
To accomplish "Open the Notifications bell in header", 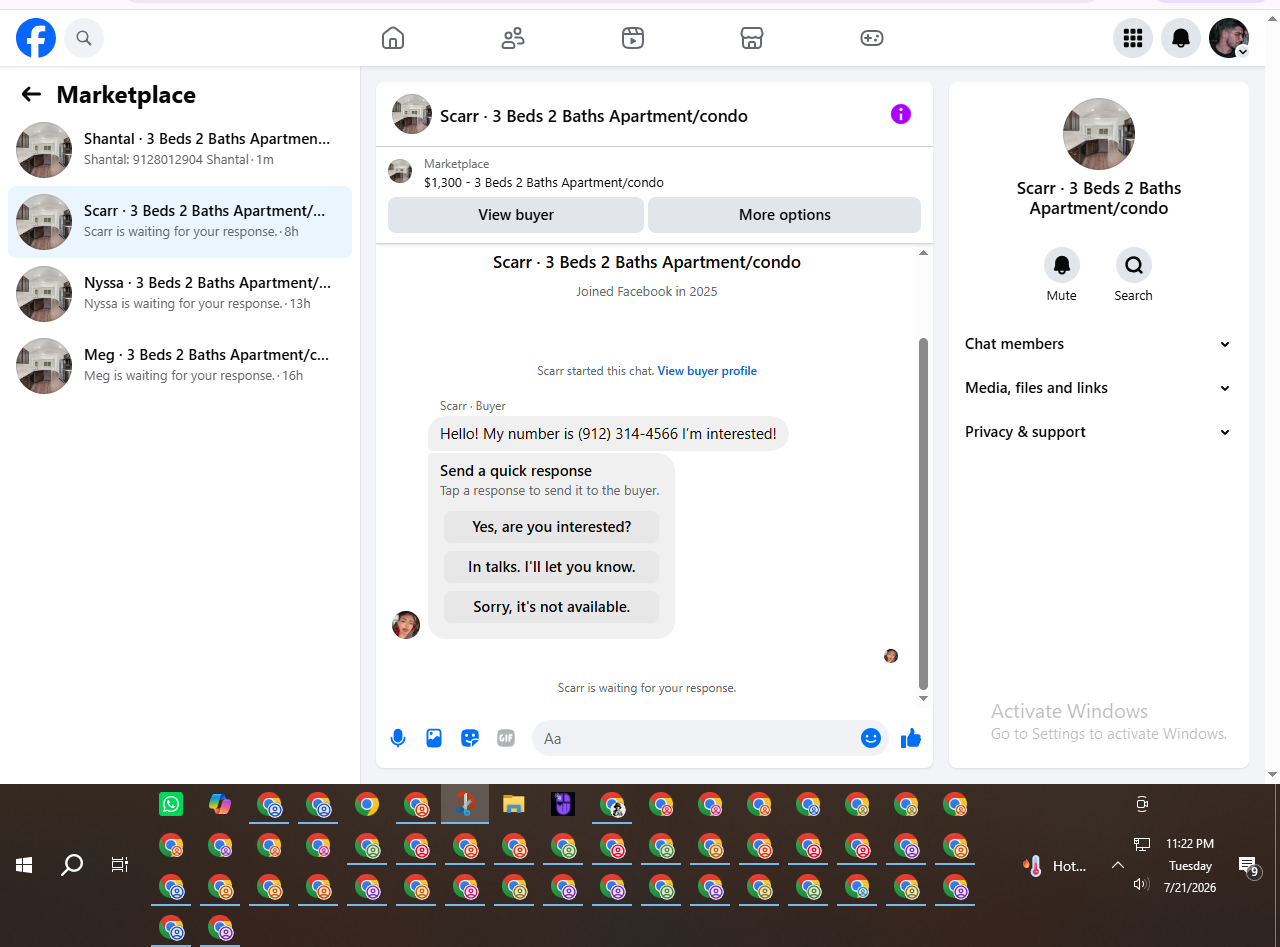I will [x=1181, y=38].
